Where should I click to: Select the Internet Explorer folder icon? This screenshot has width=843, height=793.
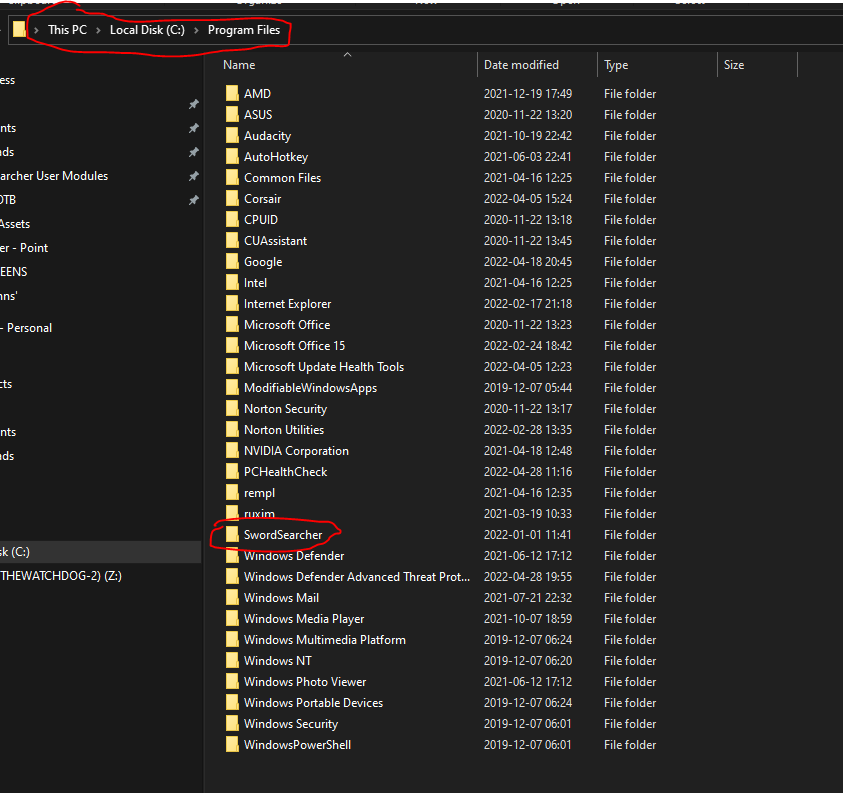pos(232,303)
